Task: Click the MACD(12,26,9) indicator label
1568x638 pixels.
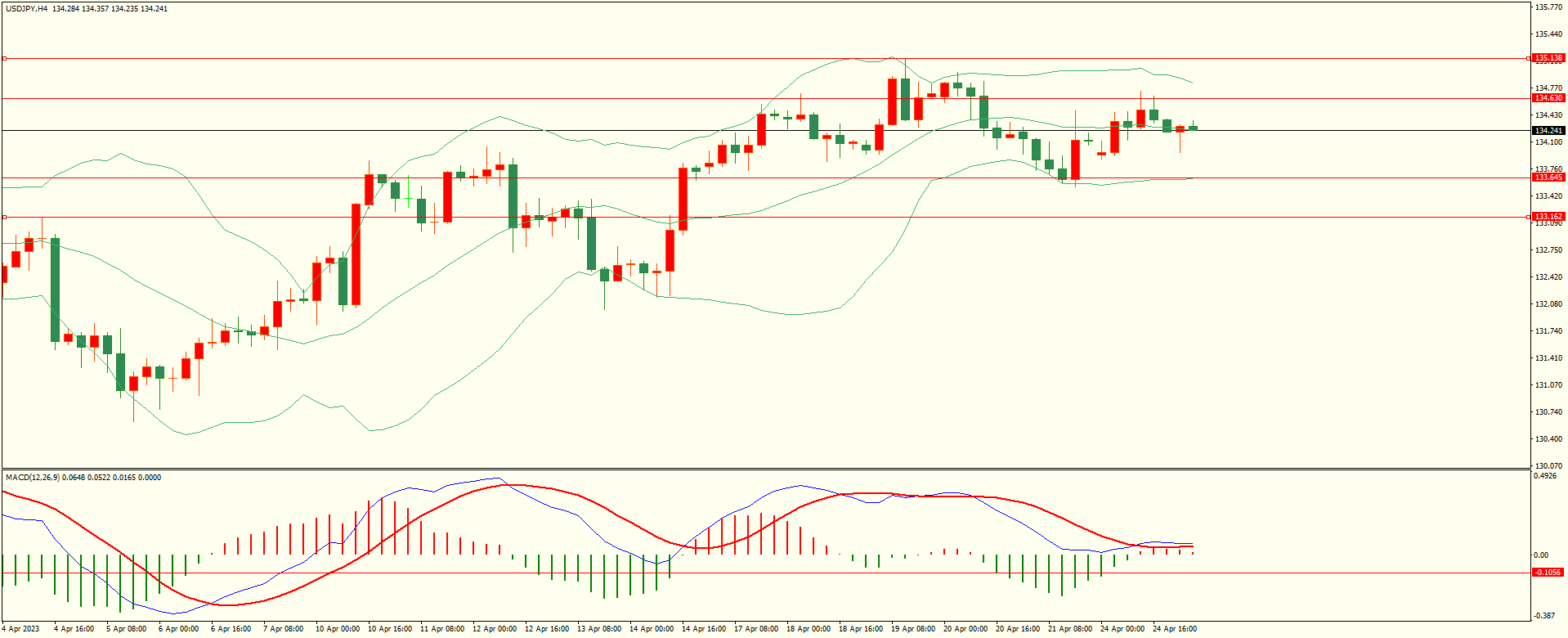Action: click(32, 478)
